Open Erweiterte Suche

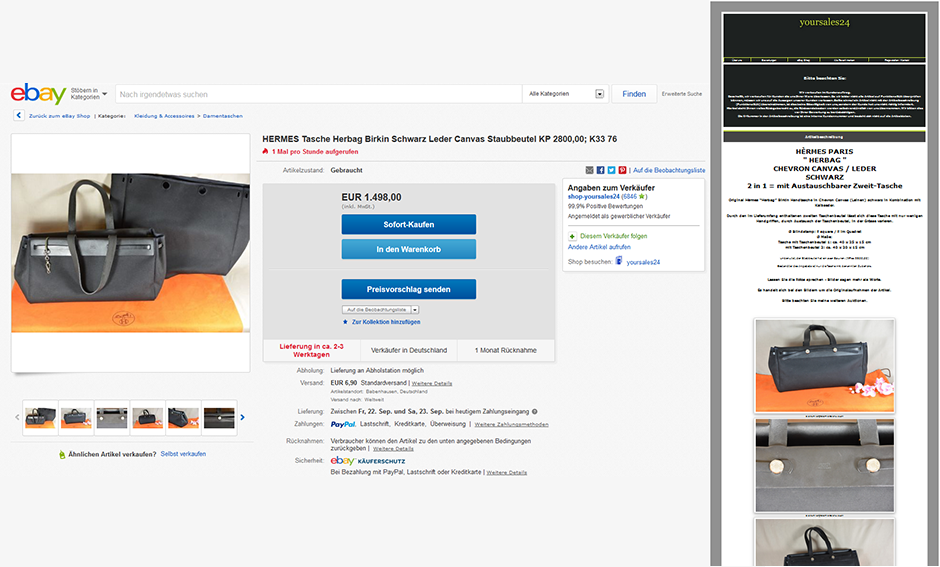tap(682, 94)
